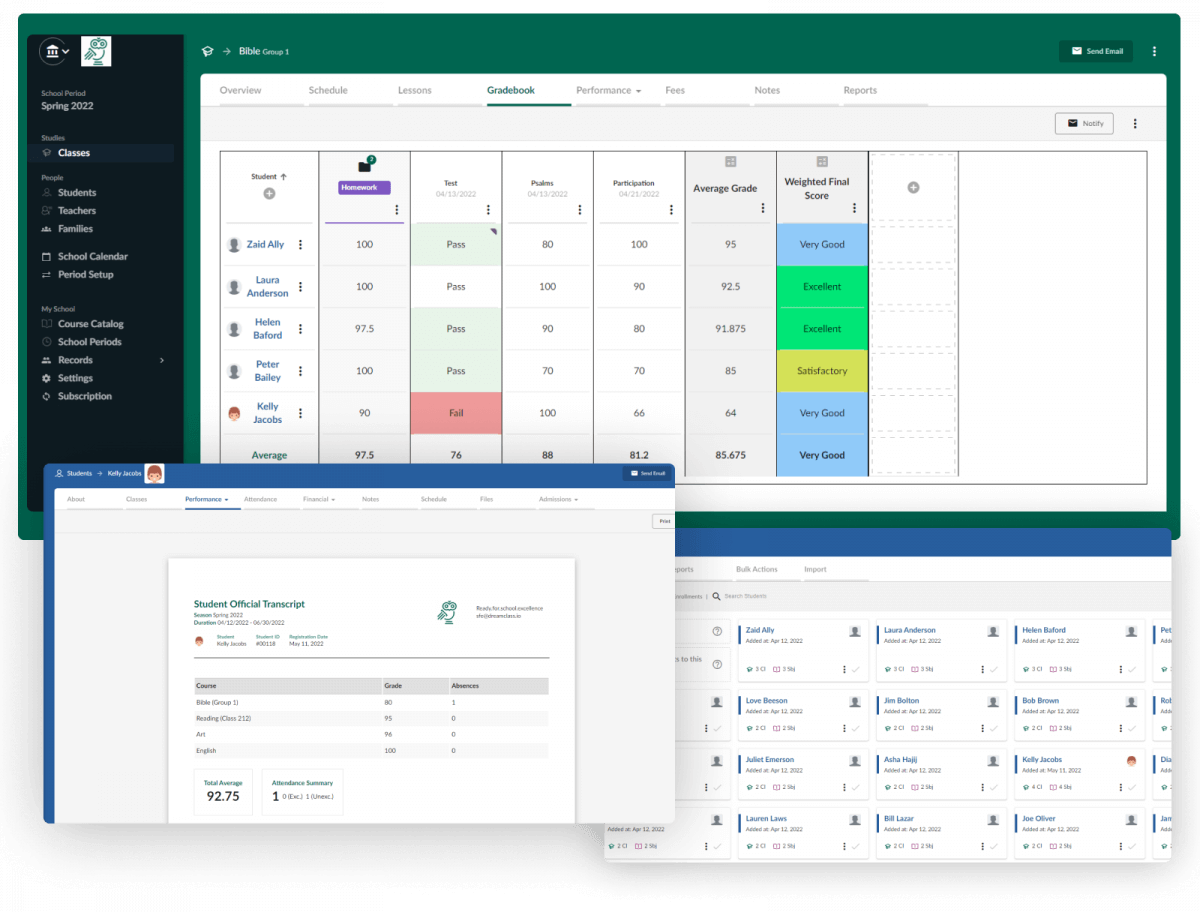Open the Test column three-dot menu
The height and width of the screenshot is (912, 1200).
488,210
